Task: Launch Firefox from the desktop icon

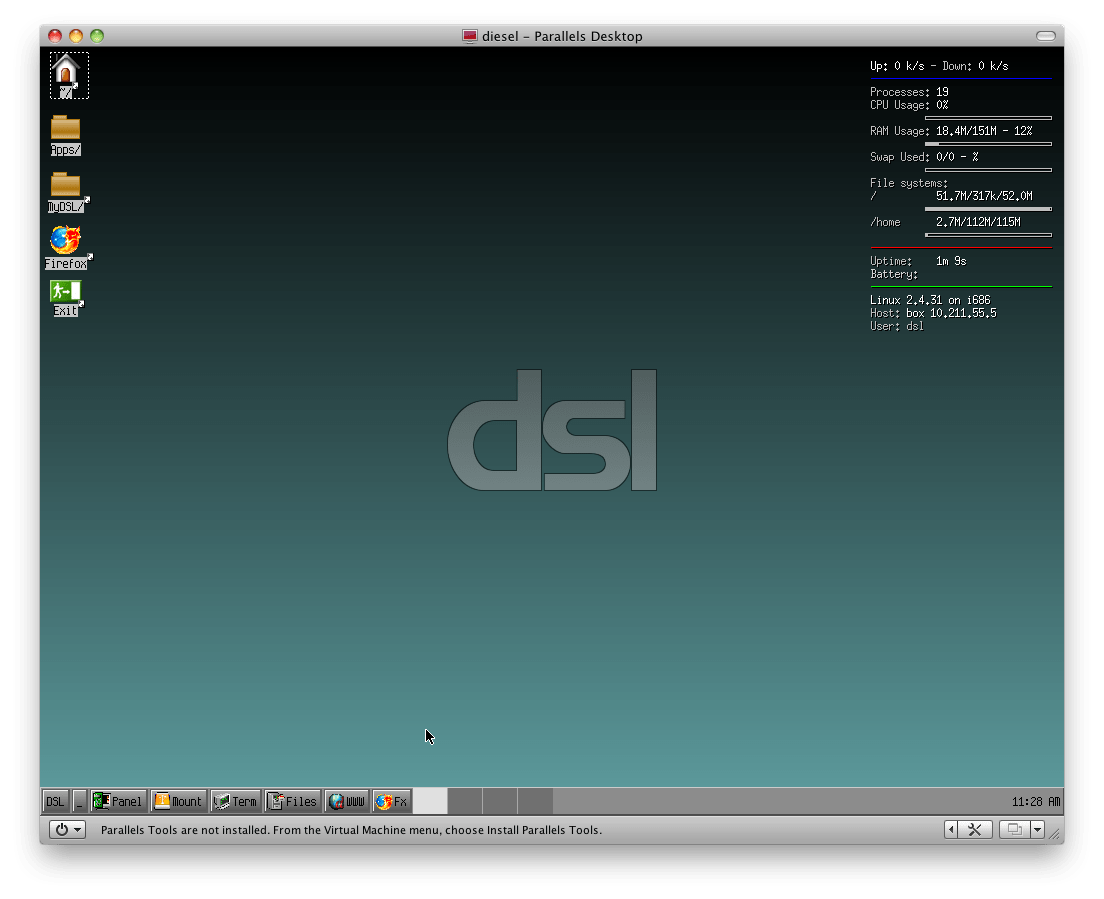Action: [64, 242]
